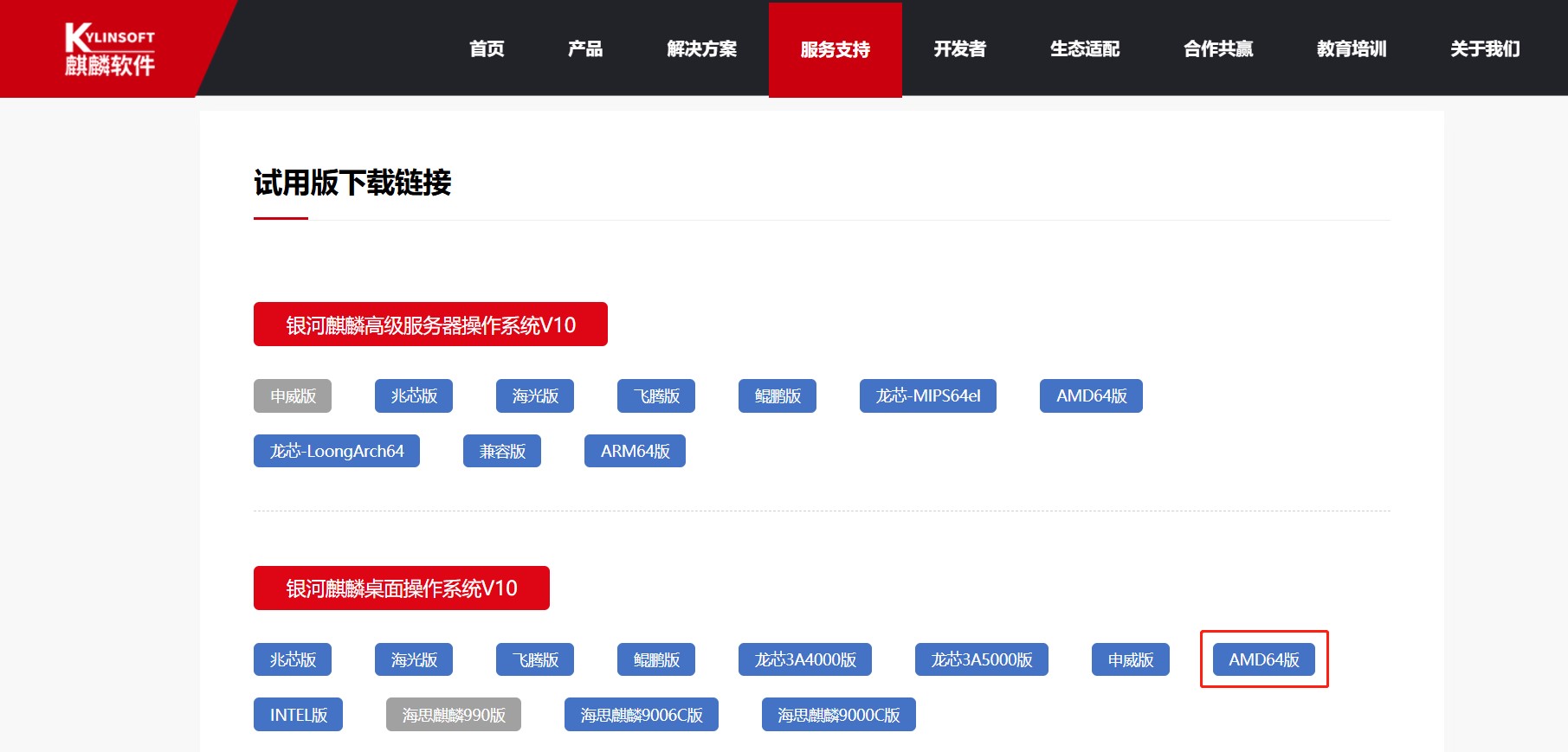Click the 银河麒麟桌面操作系统V10 heading button
The image size is (1568, 752).
pyautogui.click(x=402, y=588)
